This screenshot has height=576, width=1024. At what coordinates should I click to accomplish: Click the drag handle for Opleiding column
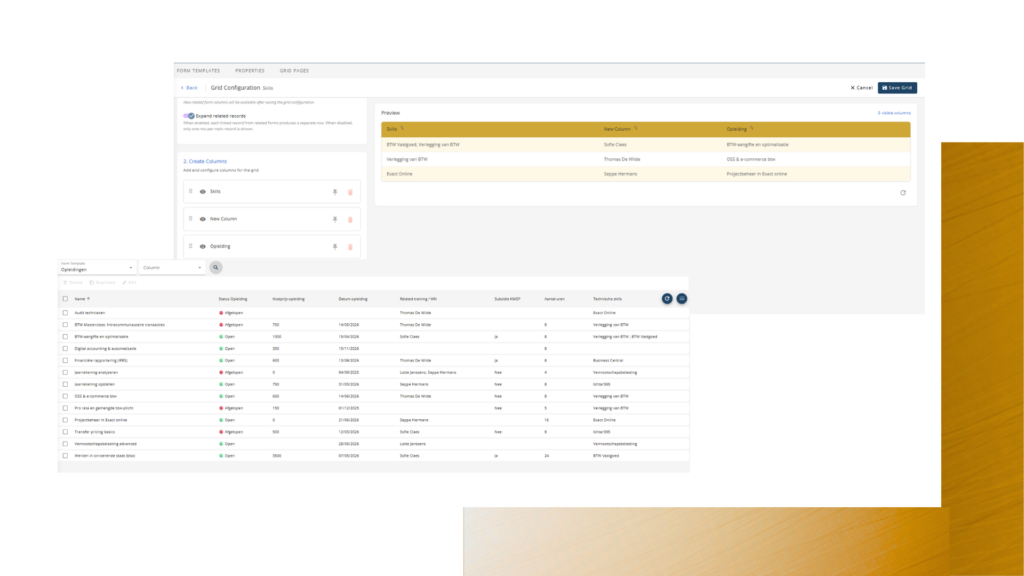click(190, 246)
